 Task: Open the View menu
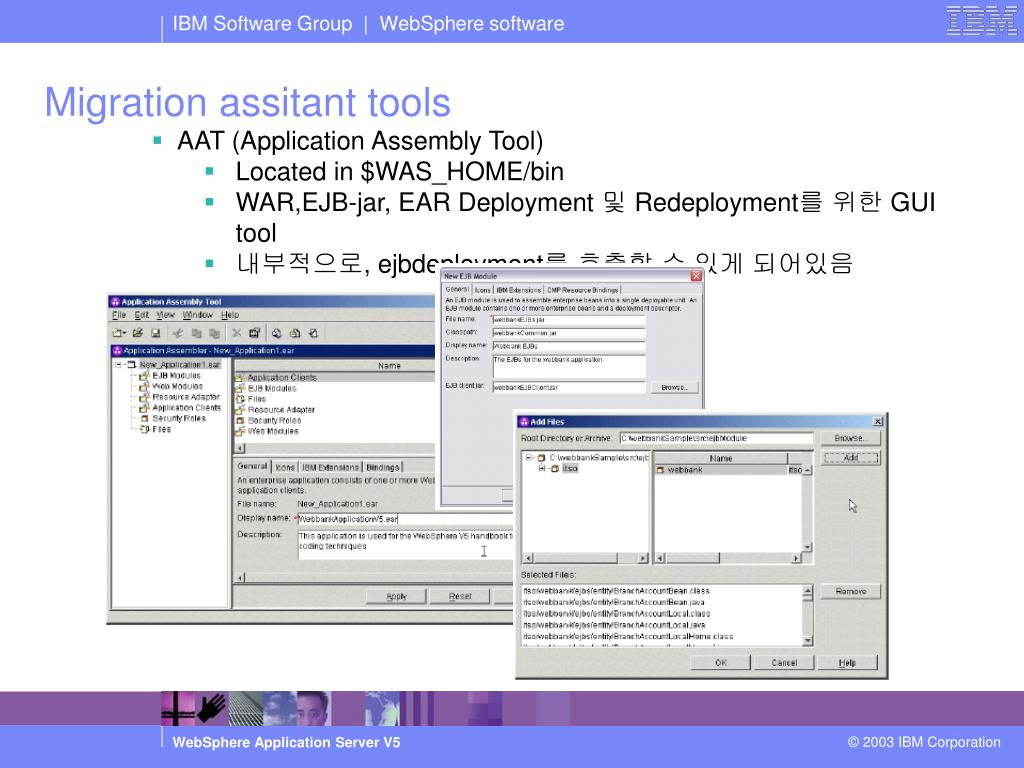pyautogui.click(x=165, y=315)
